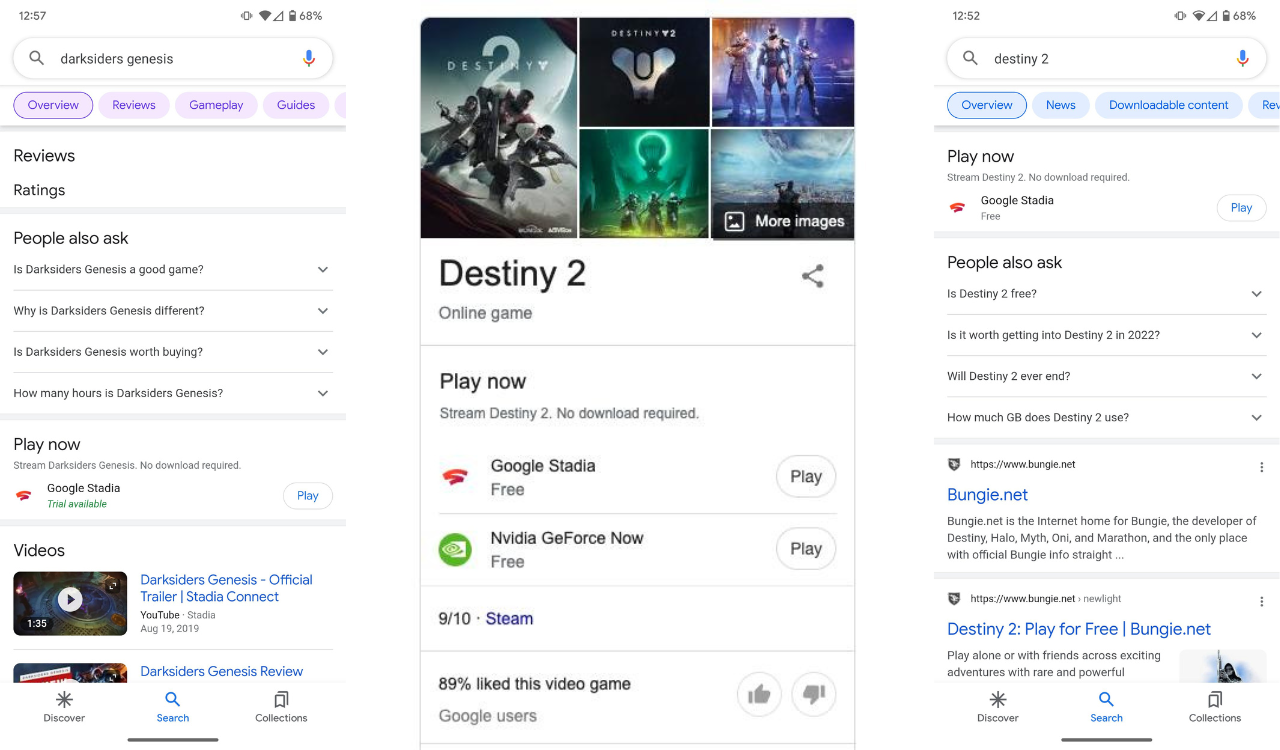Open 'Destiny 2: Play for Free | Bungie.net' result
The image size is (1280, 750).
(1079, 629)
